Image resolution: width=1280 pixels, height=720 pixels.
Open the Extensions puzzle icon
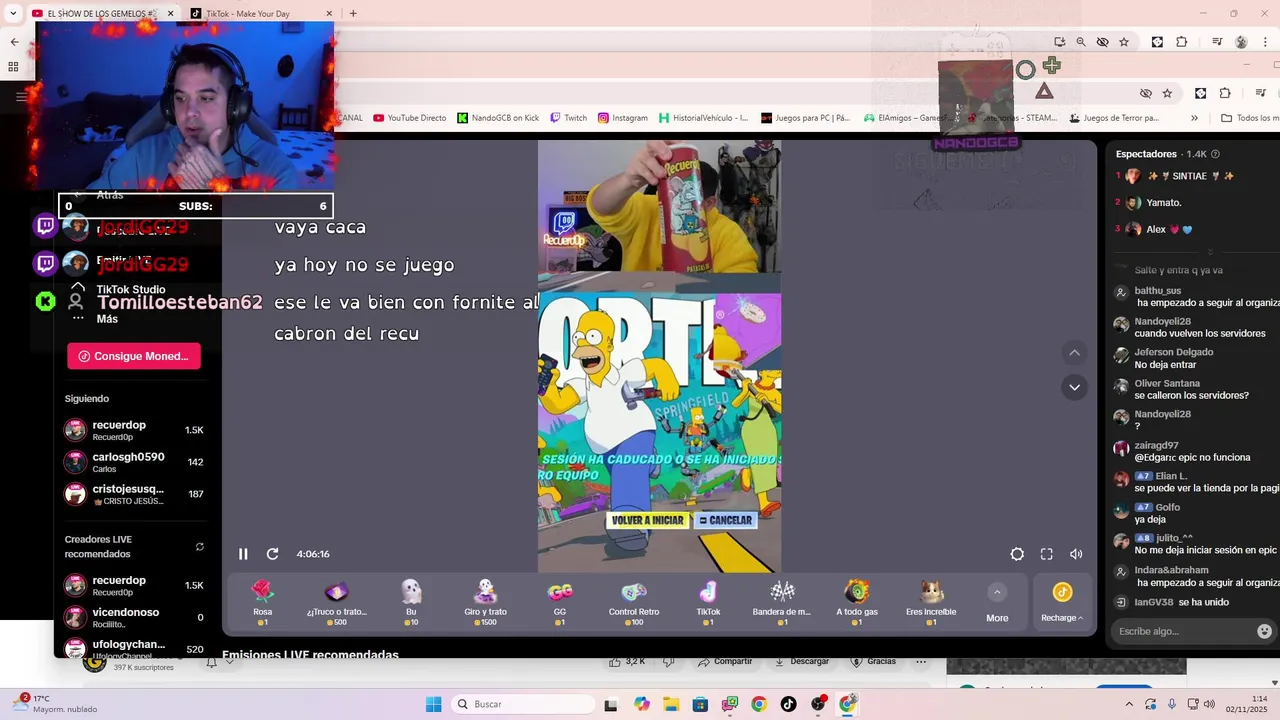coord(1181,42)
